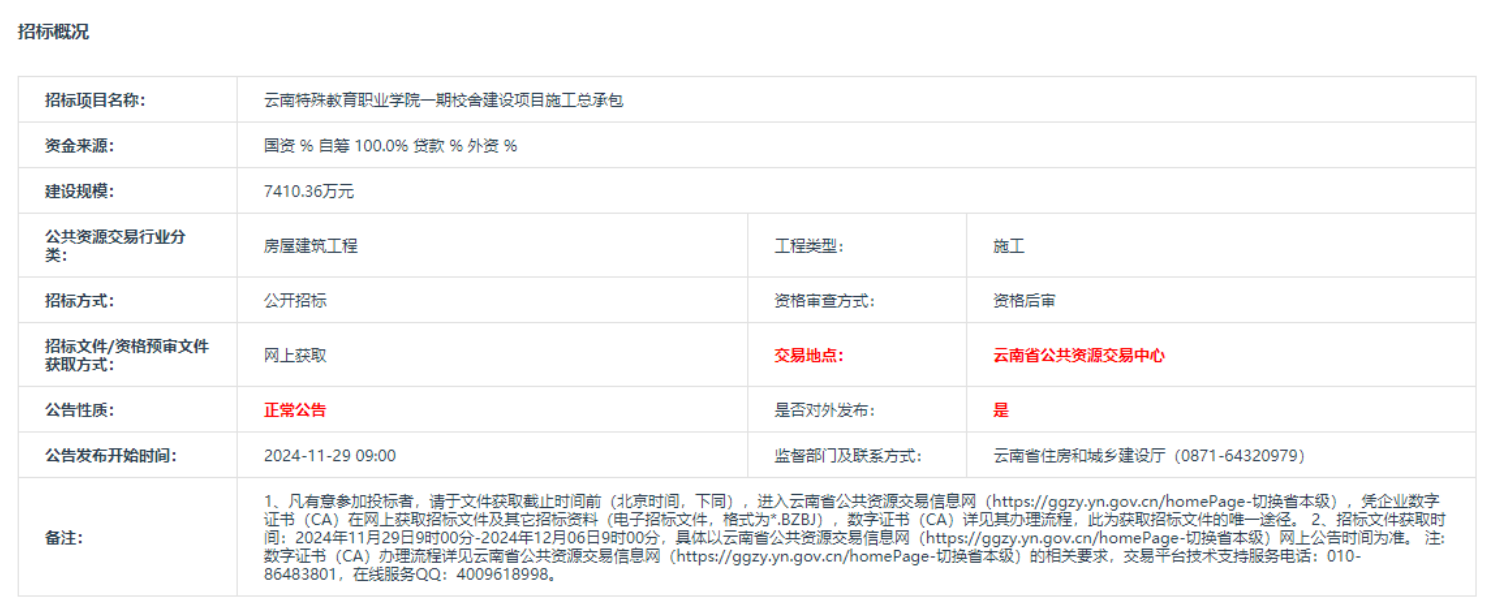Click the red 是 value for 是否对外发布
1491x607 pixels.
click(x=1001, y=410)
